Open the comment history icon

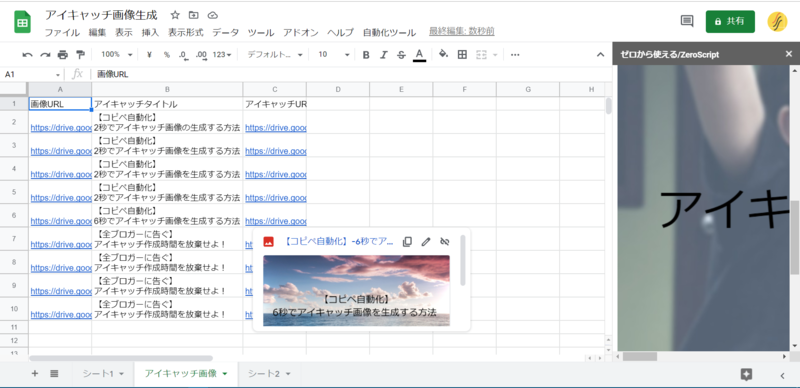point(687,21)
